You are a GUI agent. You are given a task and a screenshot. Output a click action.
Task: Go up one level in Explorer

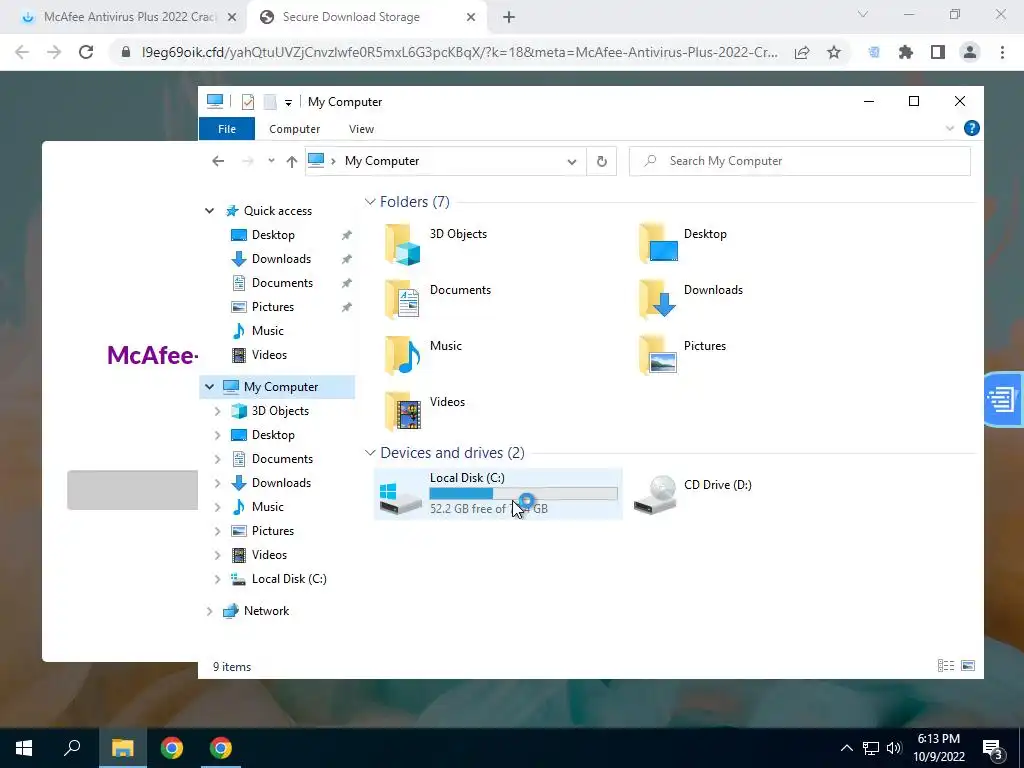[x=291, y=161]
